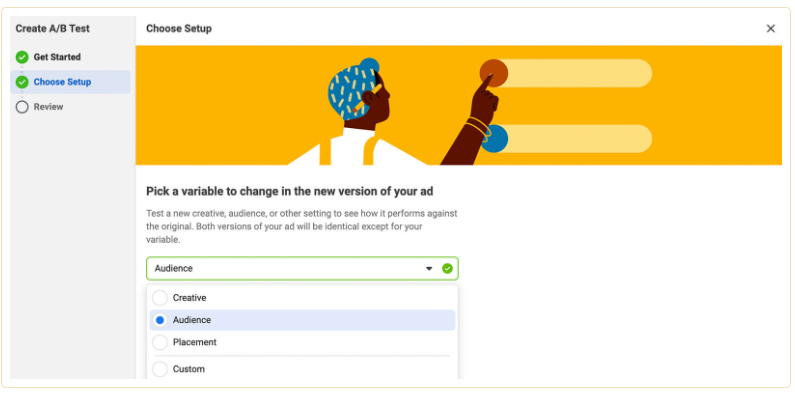The height and width of the screenshot is (393, 795).
Task: Click the 'Pick a variable to change' heading
Action: click(x=290, y=191)
